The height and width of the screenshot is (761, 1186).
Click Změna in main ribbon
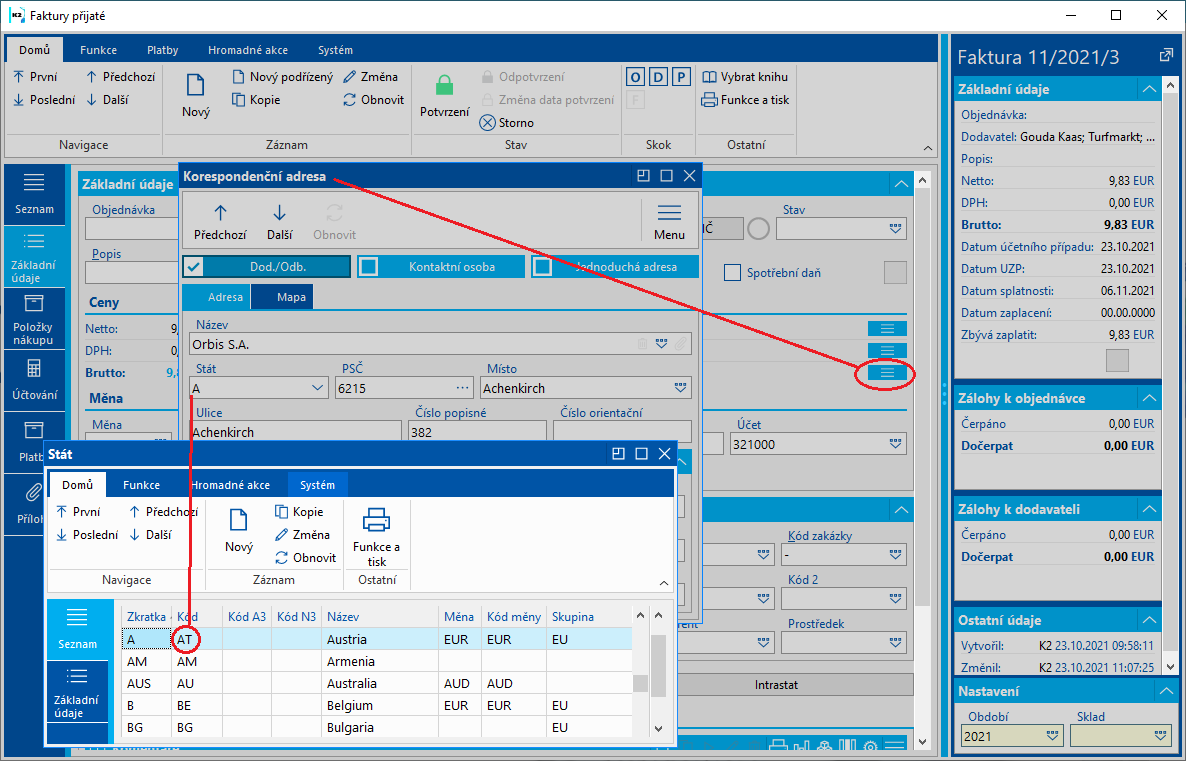point(371,77)
